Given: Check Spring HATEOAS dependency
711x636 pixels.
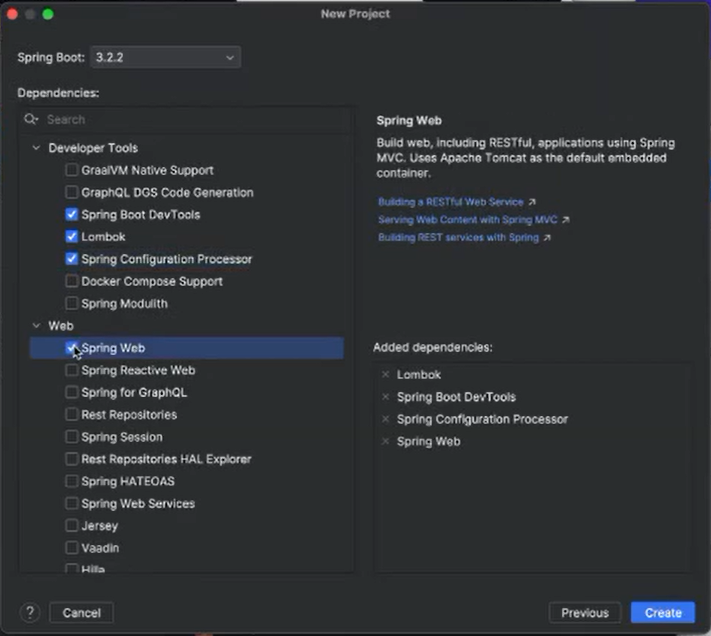Looking at the screenshot, I should pos(71,481).
